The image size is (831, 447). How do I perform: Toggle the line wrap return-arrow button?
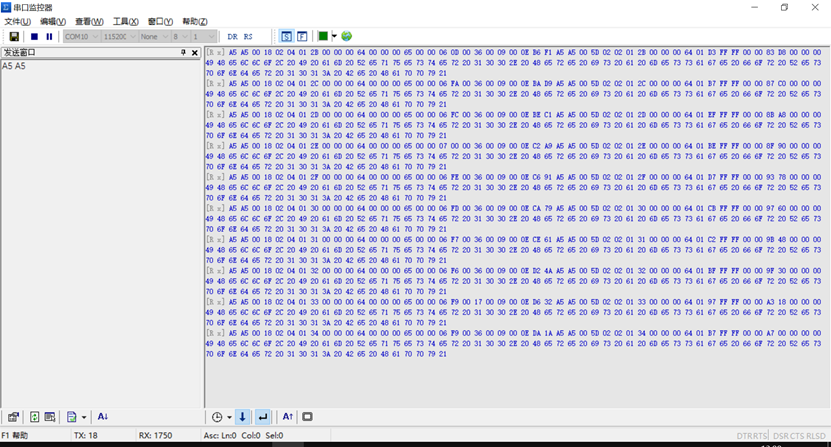click(262, 417)
